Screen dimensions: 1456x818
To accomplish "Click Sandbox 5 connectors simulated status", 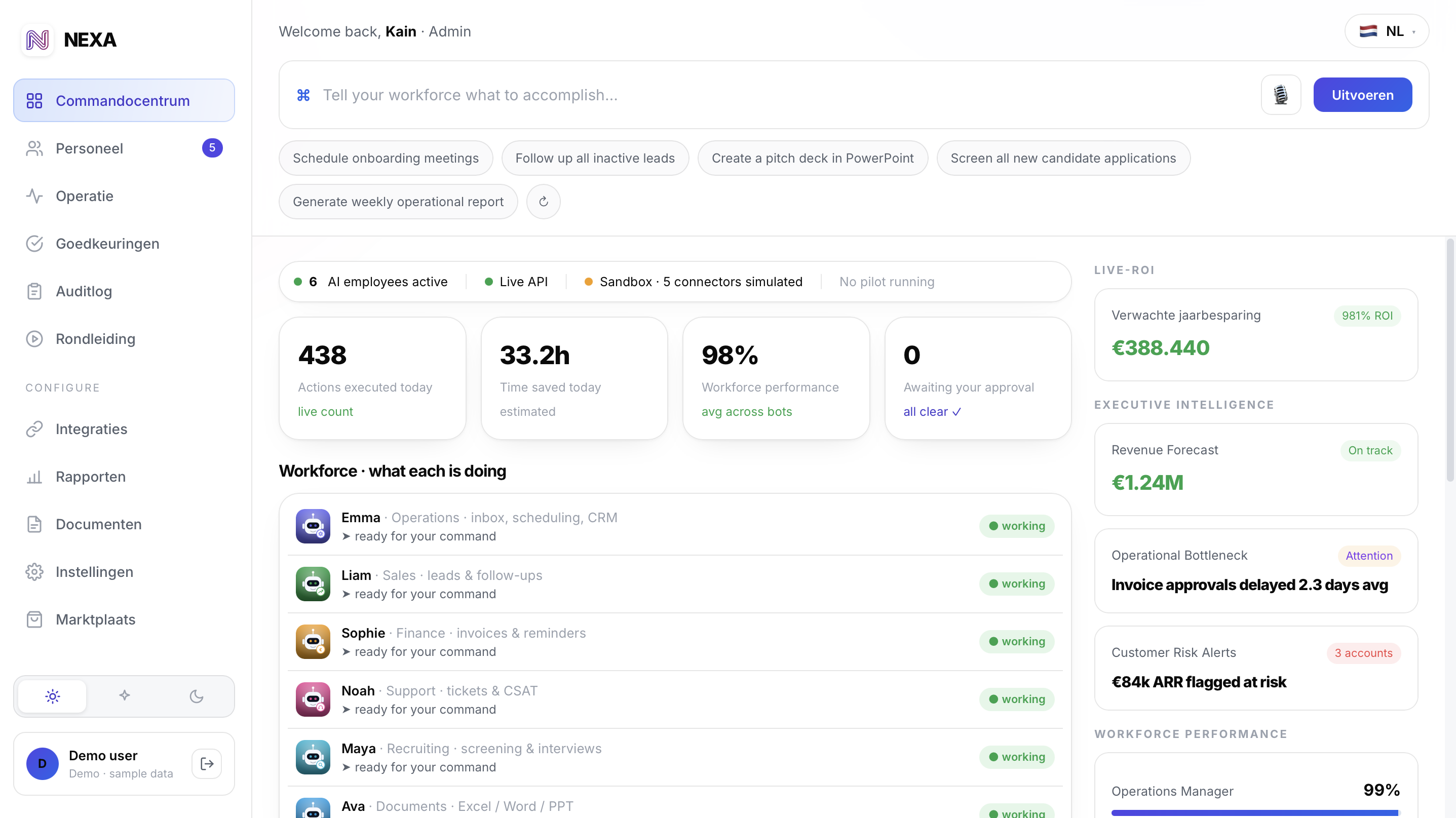I will 693,282.
